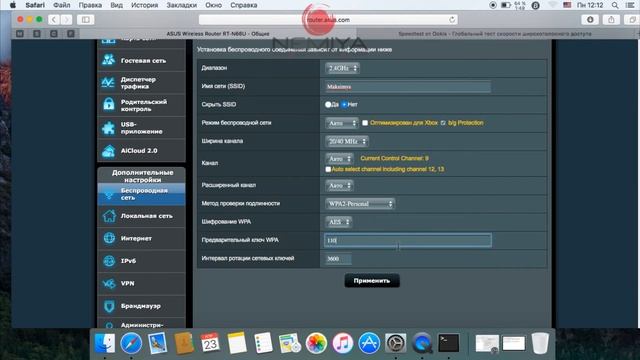The height and width of the screenshot is (360, 640).
Task: Open Calendar from the Dock
Action: point(210,343)
